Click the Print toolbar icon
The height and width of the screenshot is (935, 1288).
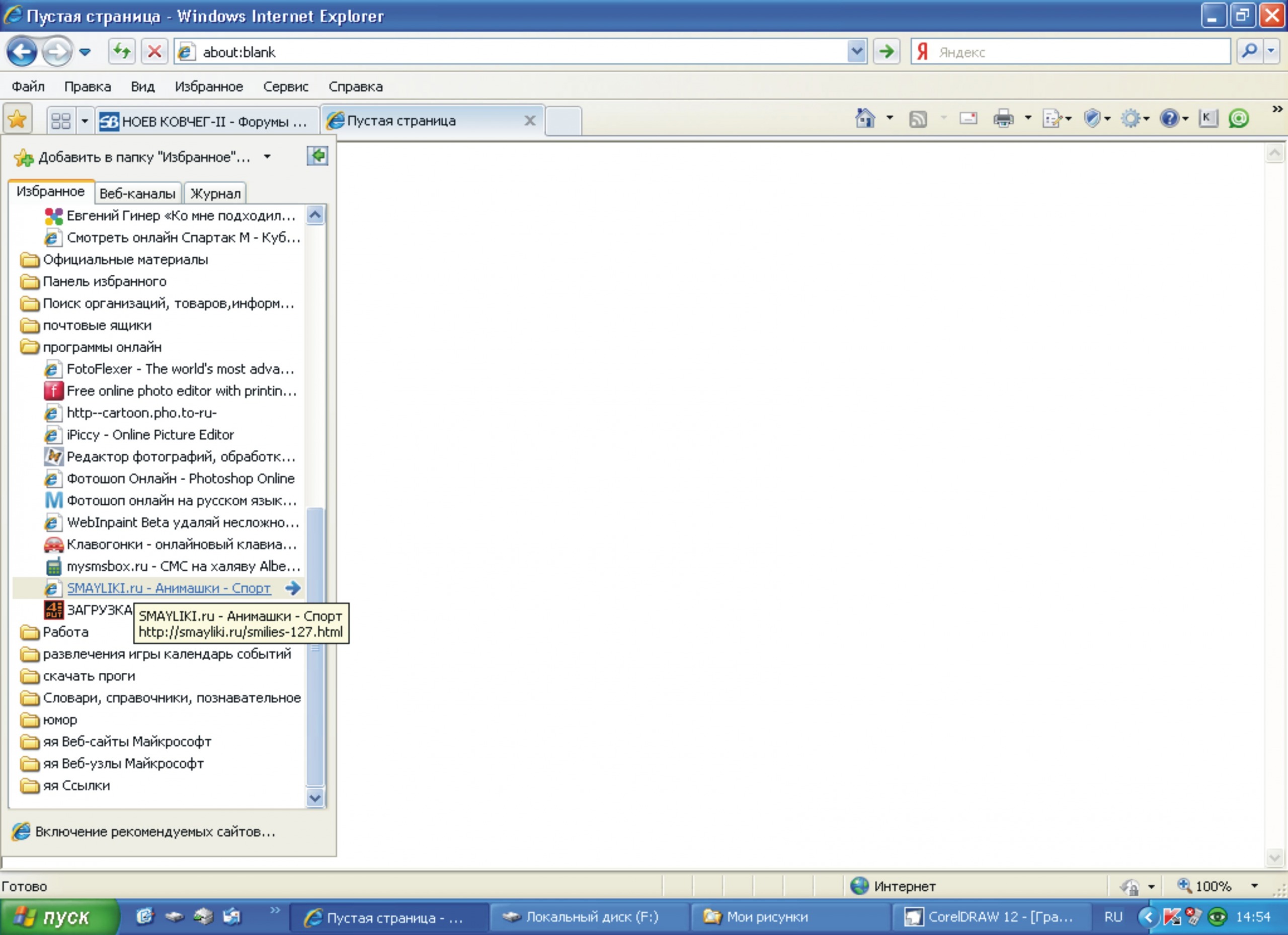(1003, 119)
